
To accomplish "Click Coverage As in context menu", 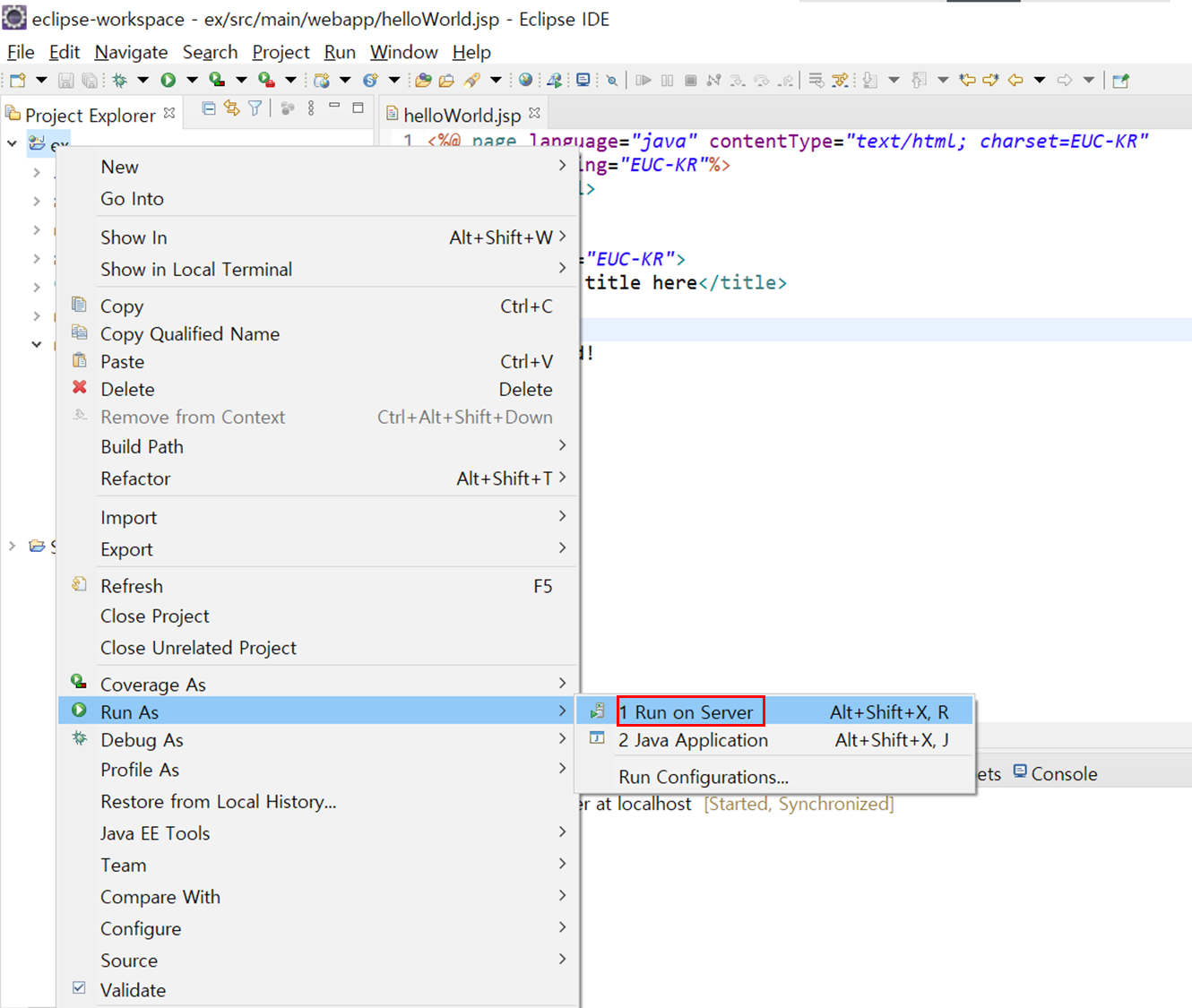I will click(318, 685).
